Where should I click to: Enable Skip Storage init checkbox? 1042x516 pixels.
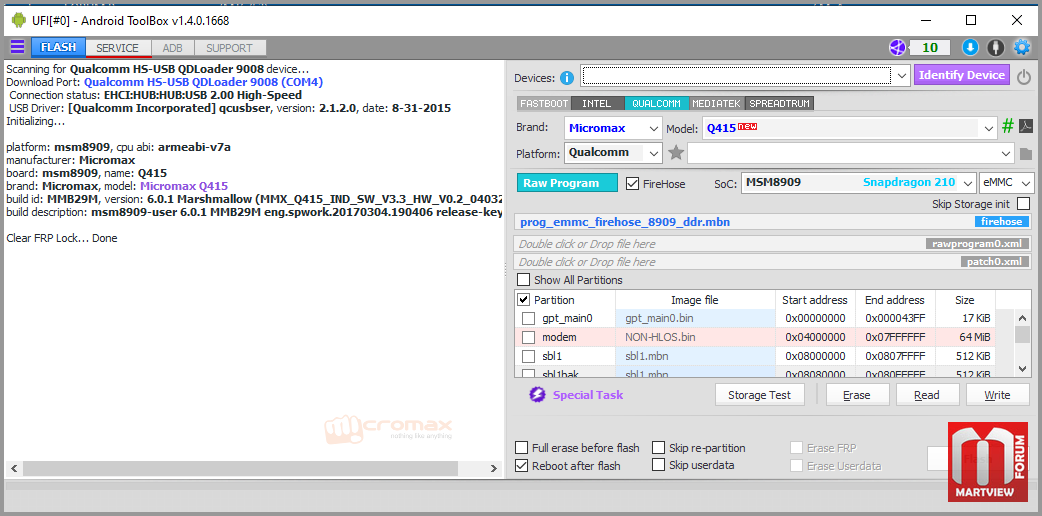(1023, 203)
